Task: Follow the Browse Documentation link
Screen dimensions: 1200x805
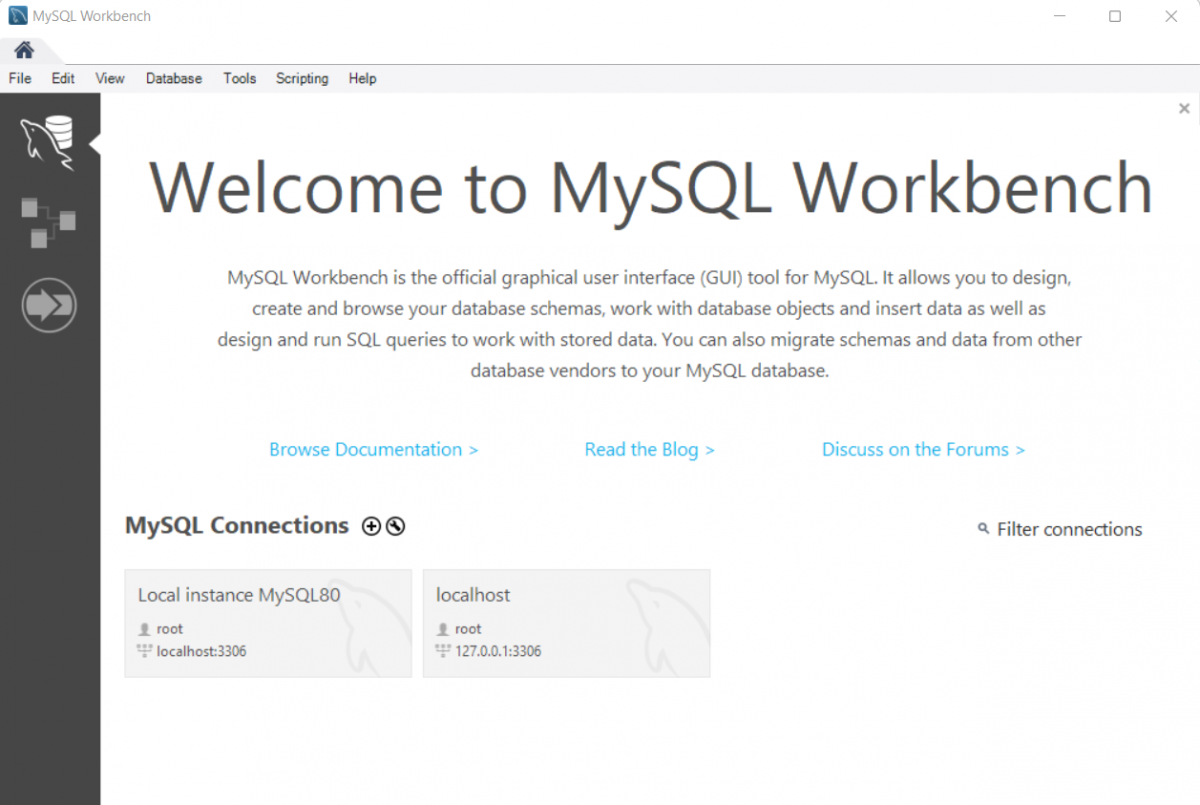Action: click(373, 449)
